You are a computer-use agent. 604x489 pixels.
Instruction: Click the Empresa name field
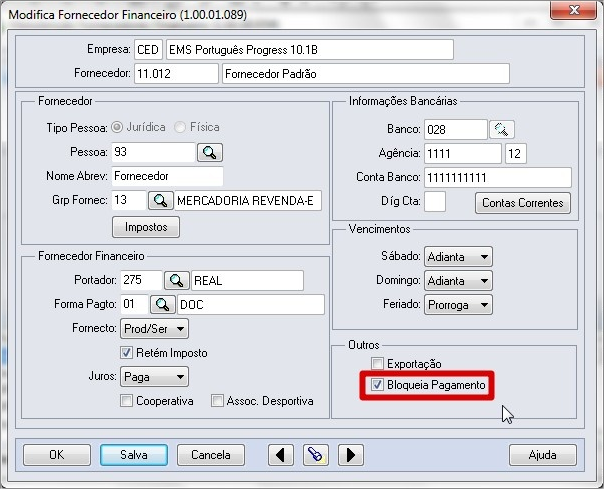click(310, 50)
